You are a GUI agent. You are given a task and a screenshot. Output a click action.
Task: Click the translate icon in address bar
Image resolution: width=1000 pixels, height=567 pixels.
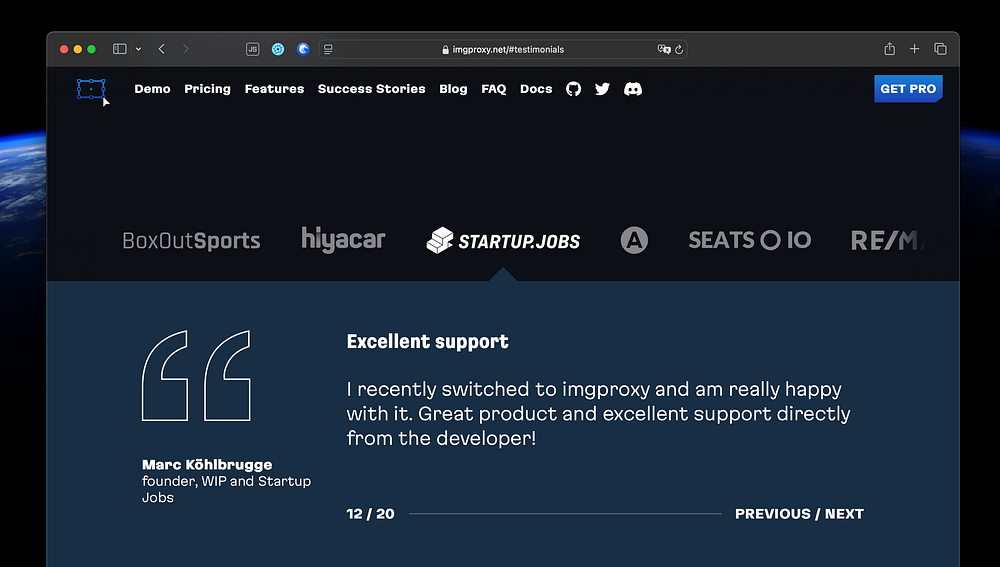[664, 49]
